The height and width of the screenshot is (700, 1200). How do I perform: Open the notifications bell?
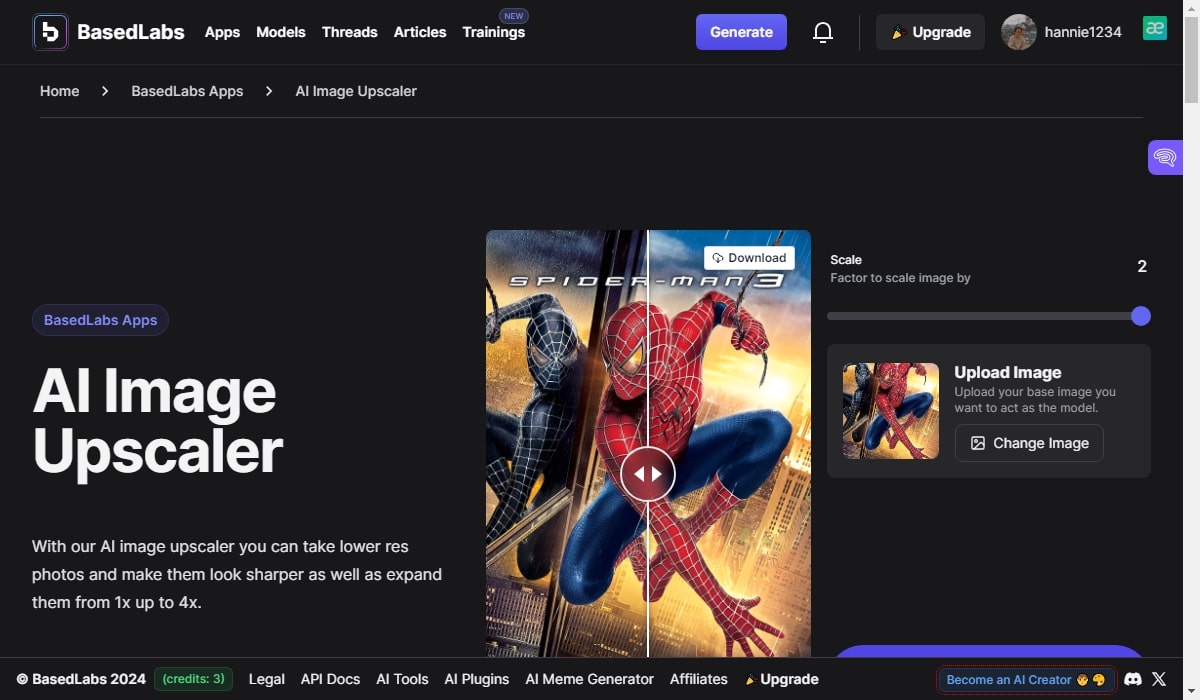click(x=823, y=33)
